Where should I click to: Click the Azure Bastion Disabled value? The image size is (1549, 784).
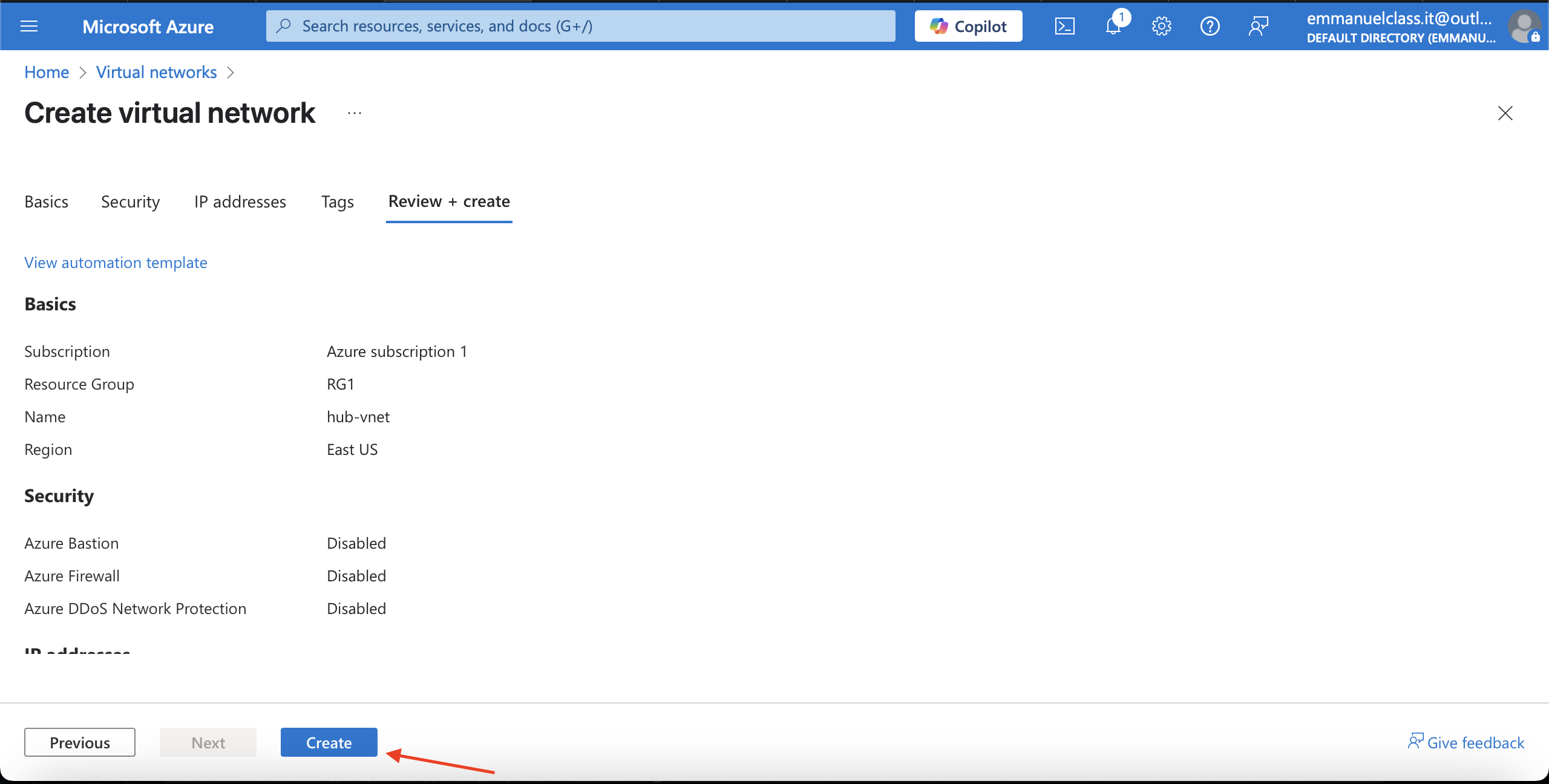click(356, 543)
